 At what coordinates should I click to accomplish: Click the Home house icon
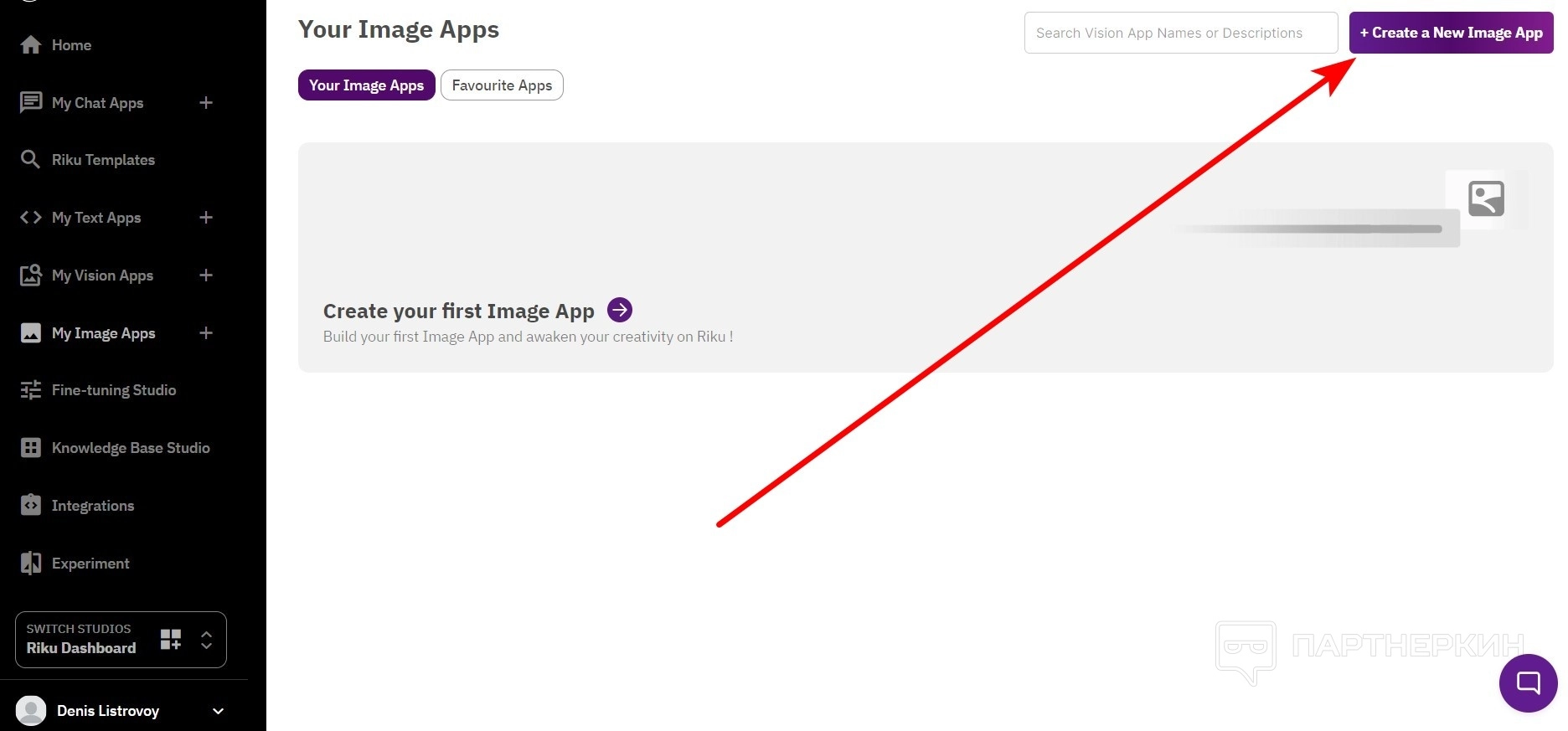tap(31, 44)
